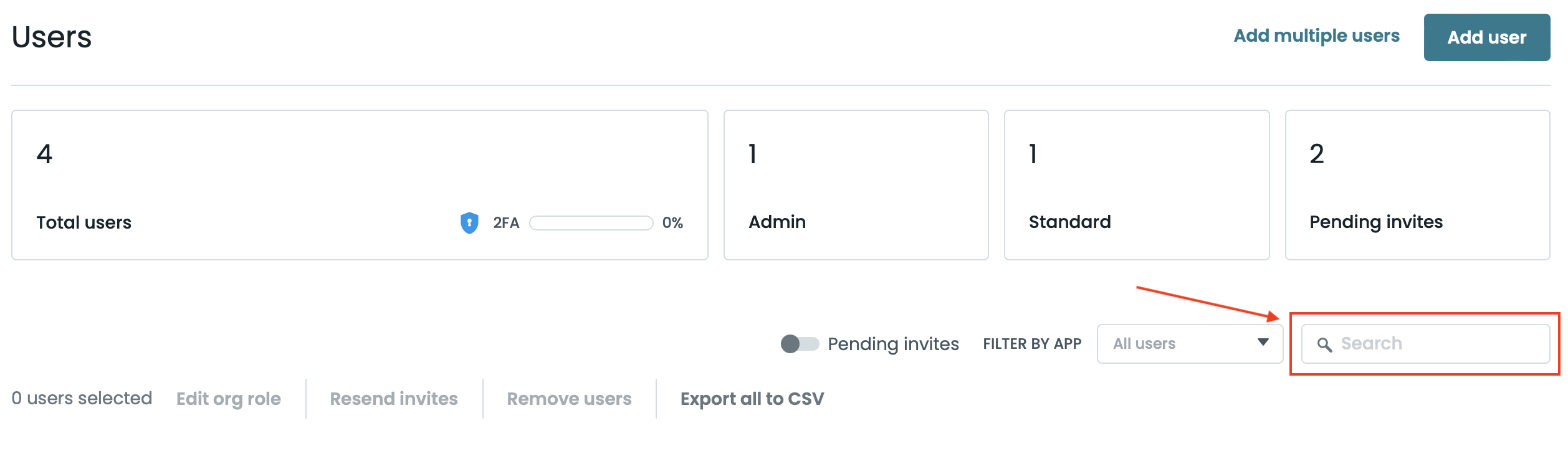Click Edit org role action

click(229, 399)
